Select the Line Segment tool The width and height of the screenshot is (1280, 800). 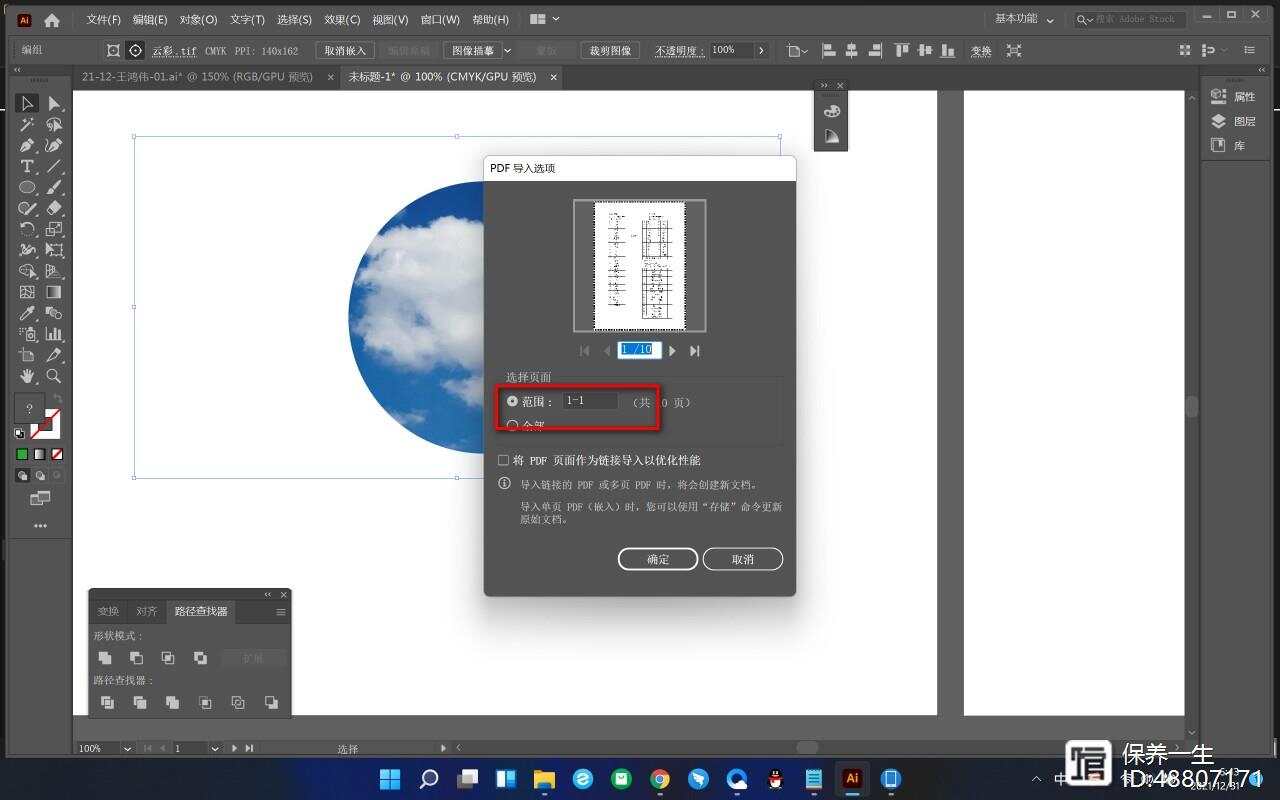[x=54, y=166]
